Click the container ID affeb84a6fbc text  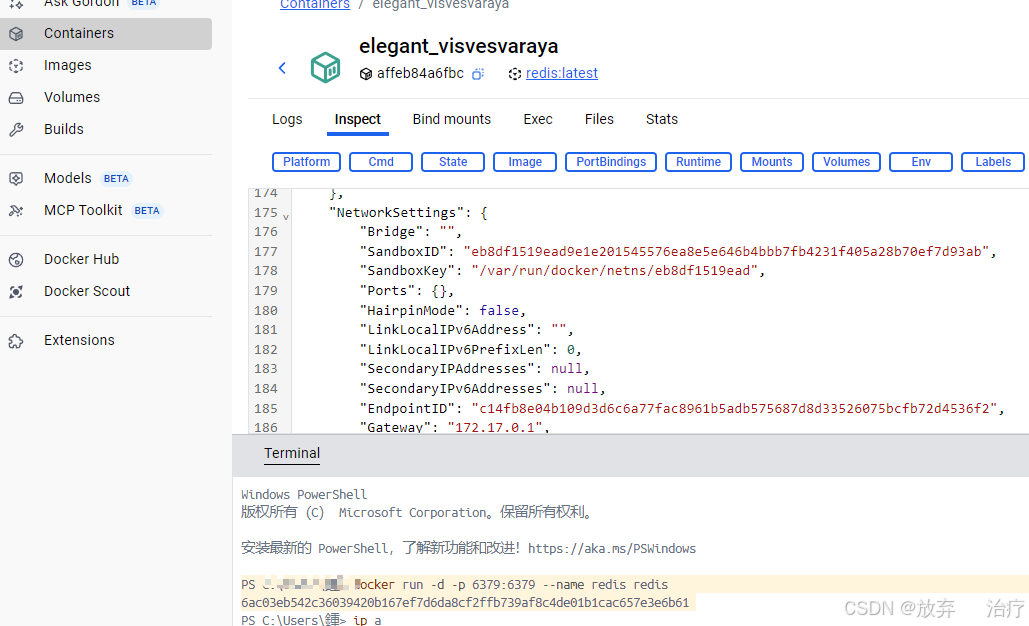pyautogui.click(x=420, y=73)
